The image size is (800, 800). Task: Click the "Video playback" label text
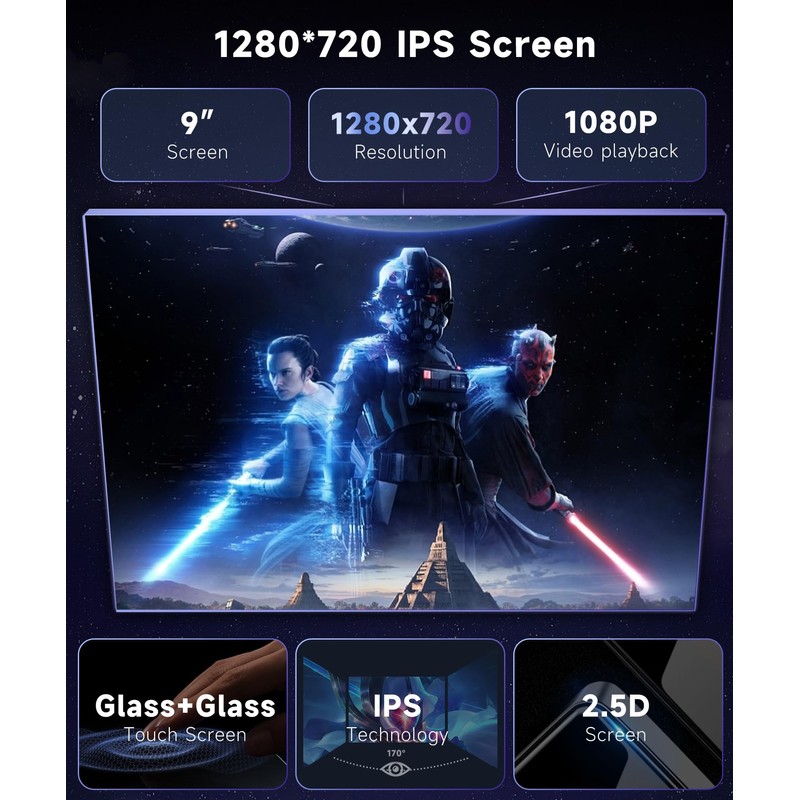[x=611, y=152]
